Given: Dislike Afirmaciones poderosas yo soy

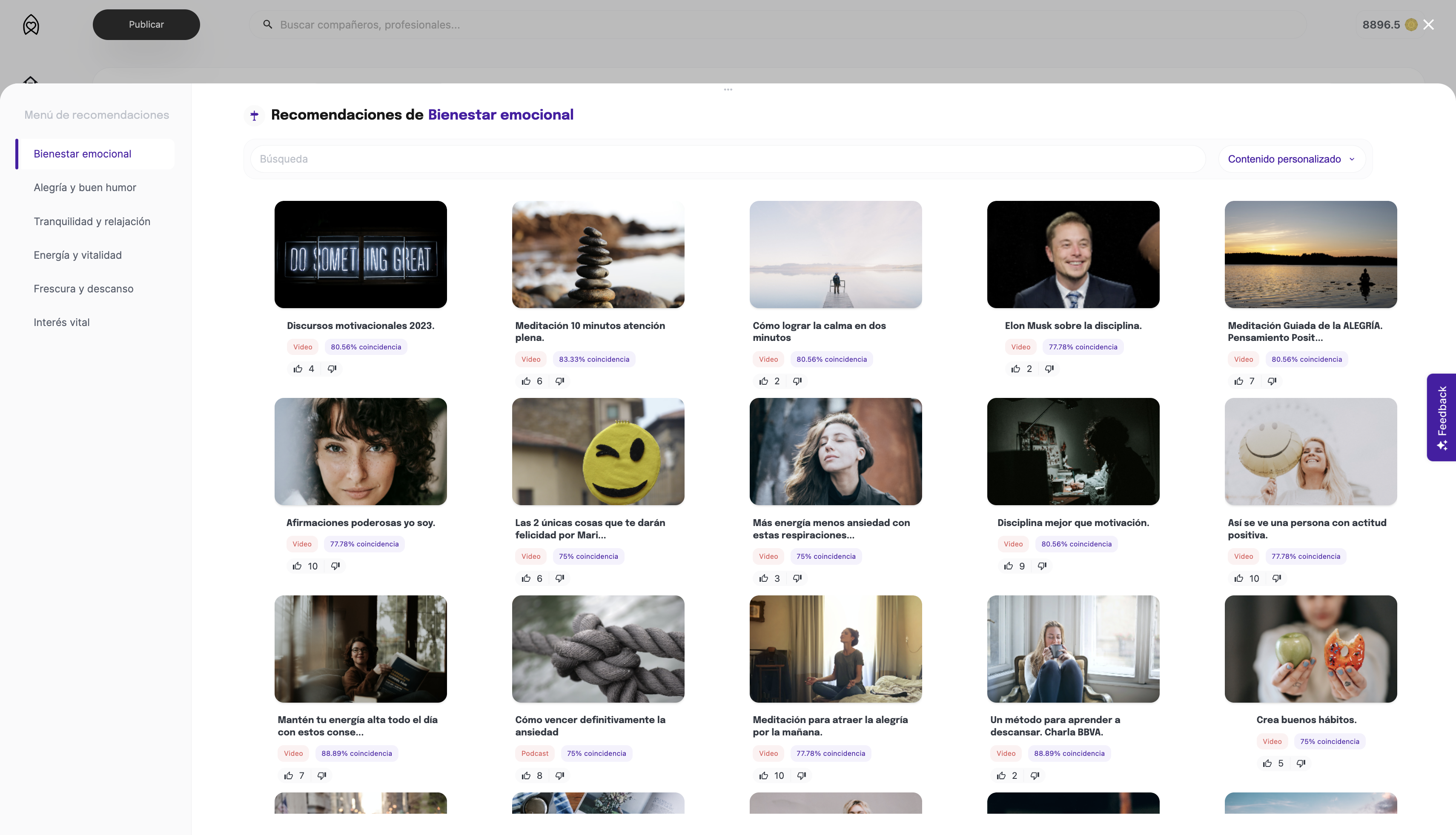Looking at the screenshot, I should [x=335, y=566].
